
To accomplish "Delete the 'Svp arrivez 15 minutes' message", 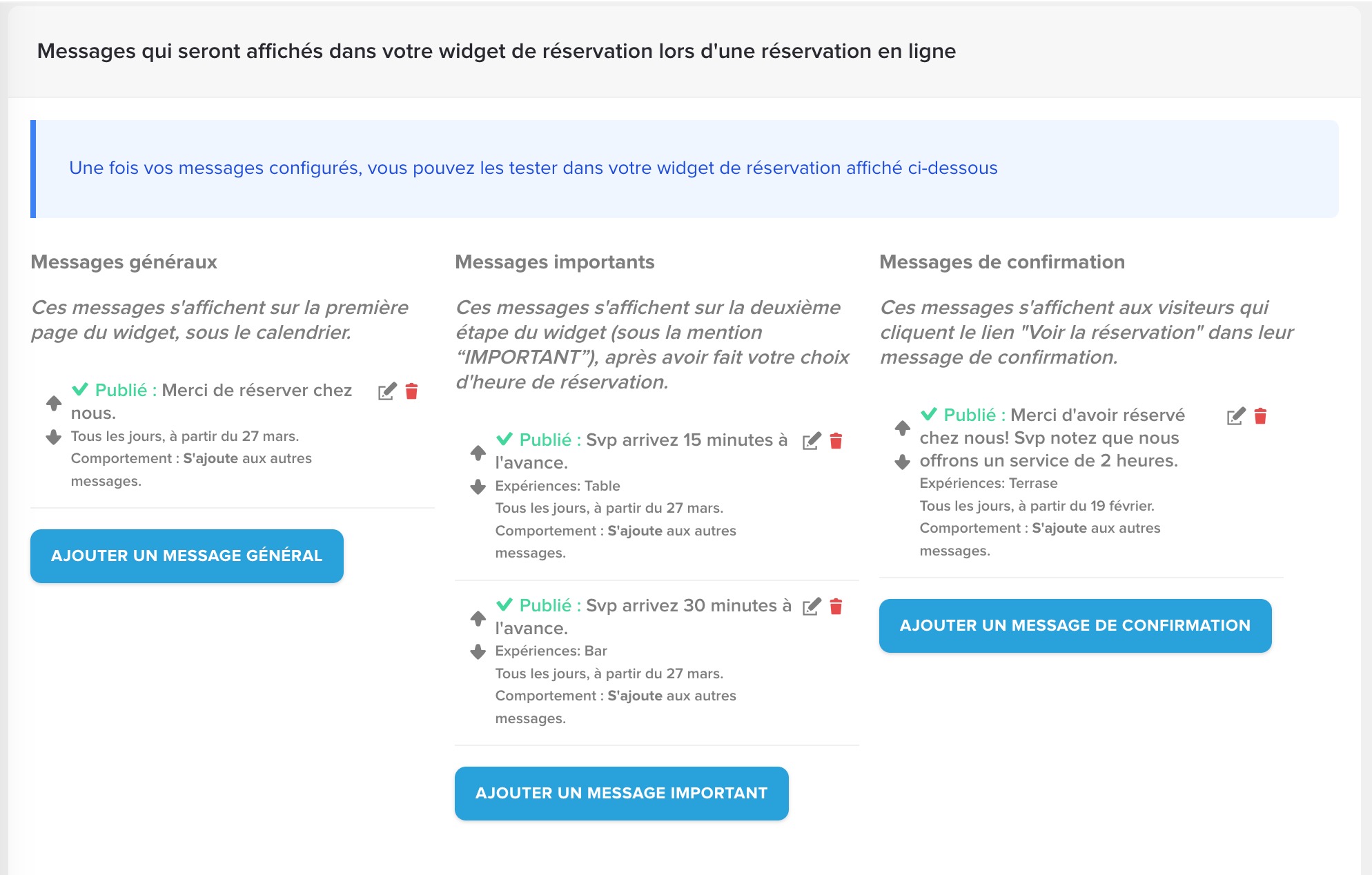I will (836, 441).
